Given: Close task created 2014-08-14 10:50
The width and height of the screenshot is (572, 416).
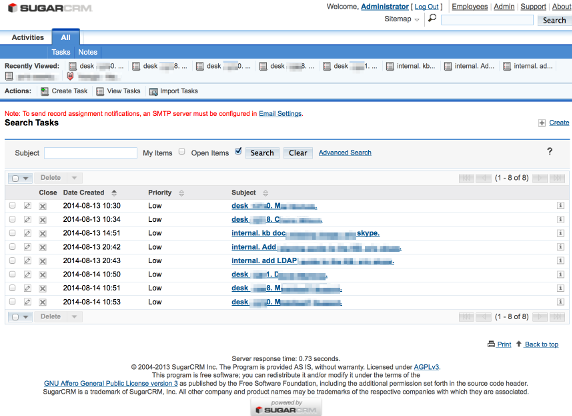Looking at the screenshot, I should pos(43,275).
